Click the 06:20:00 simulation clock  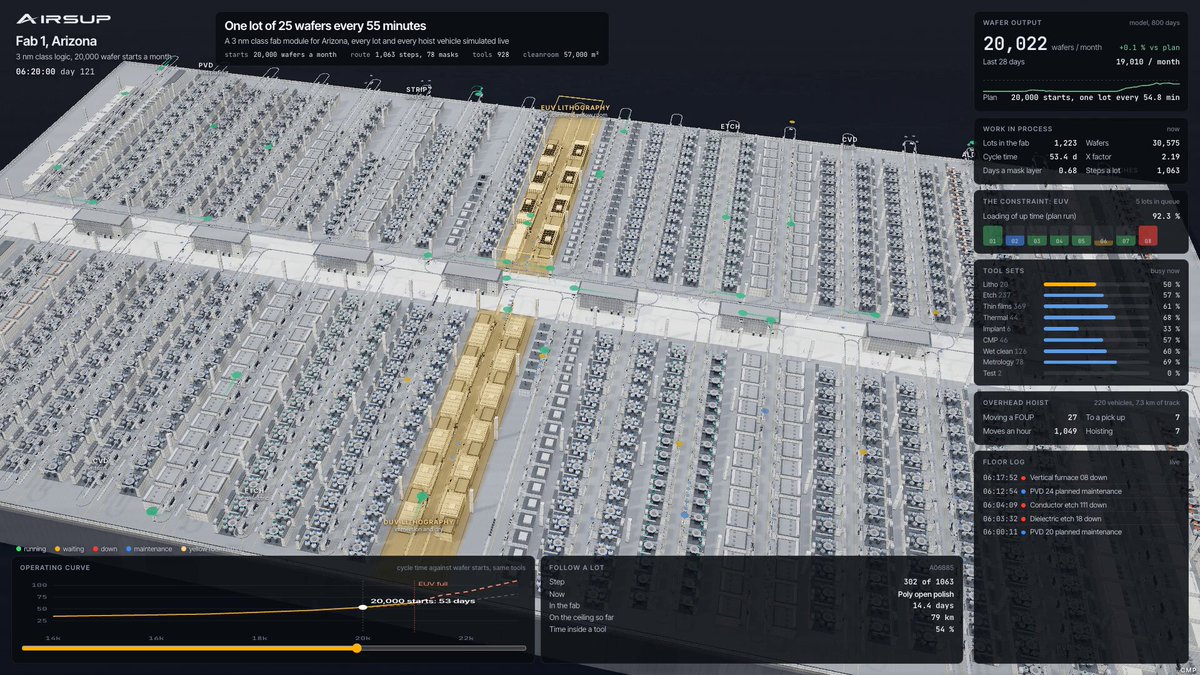pos(36,71)
